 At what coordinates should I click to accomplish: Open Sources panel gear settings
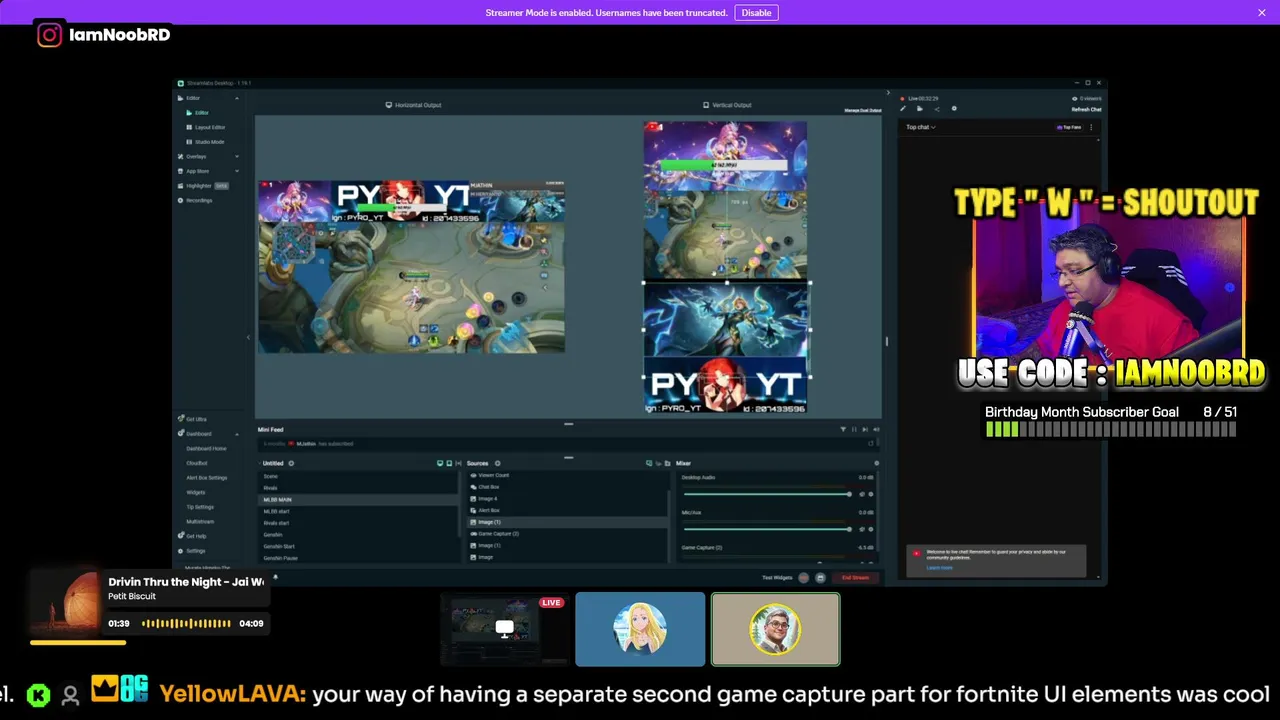tap(498, 463)
